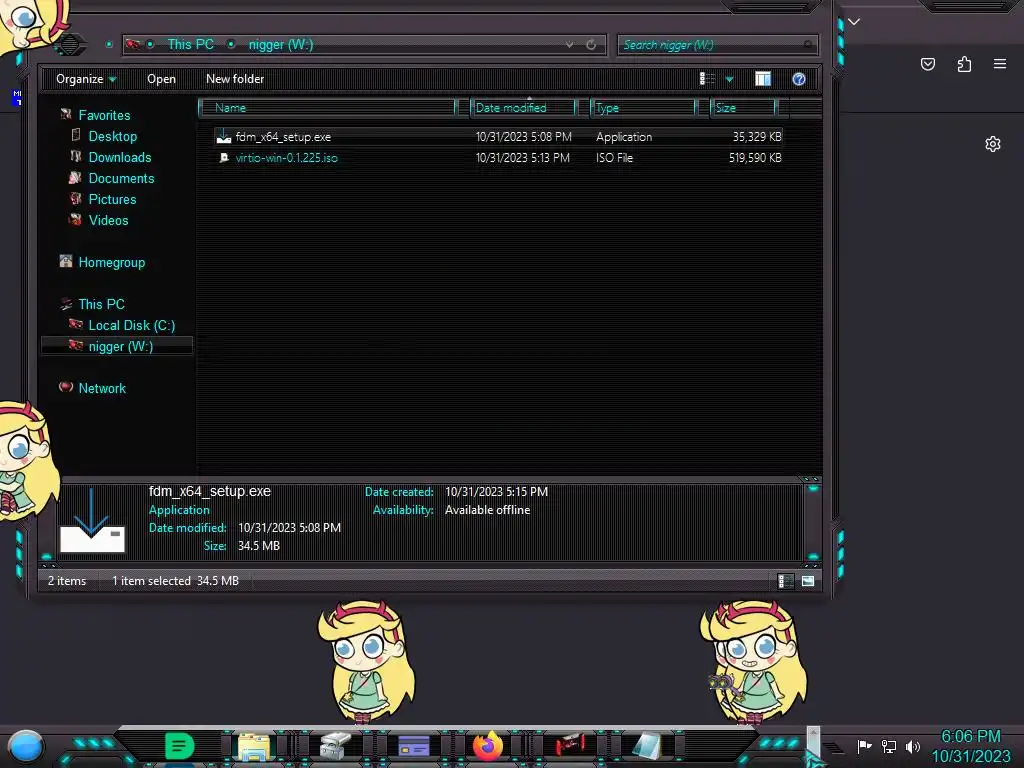Click the Videos folder icon
The image size is (1024, 768).
(x=76, y=219)
